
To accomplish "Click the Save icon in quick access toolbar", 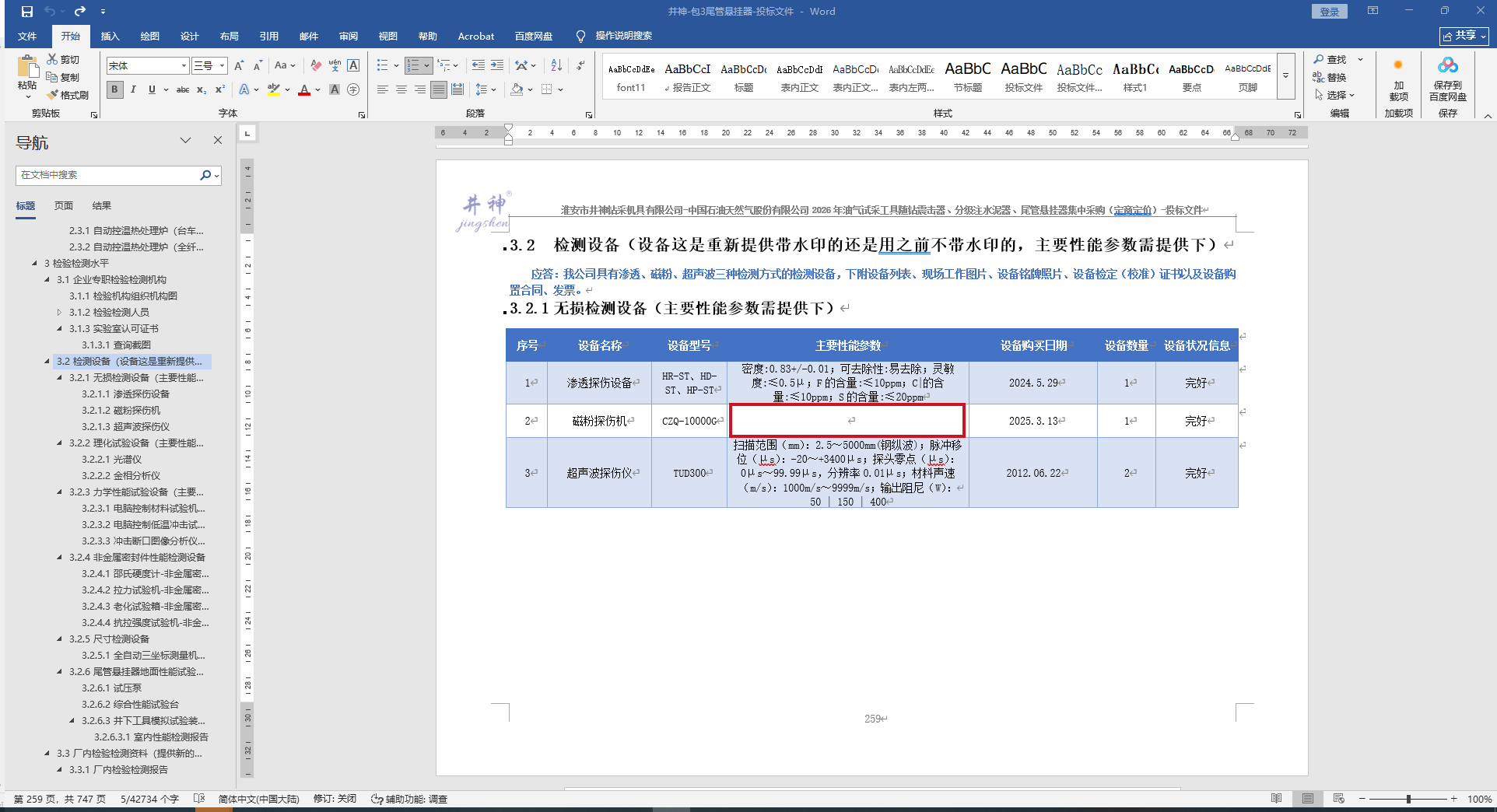I will click(27, 12).
